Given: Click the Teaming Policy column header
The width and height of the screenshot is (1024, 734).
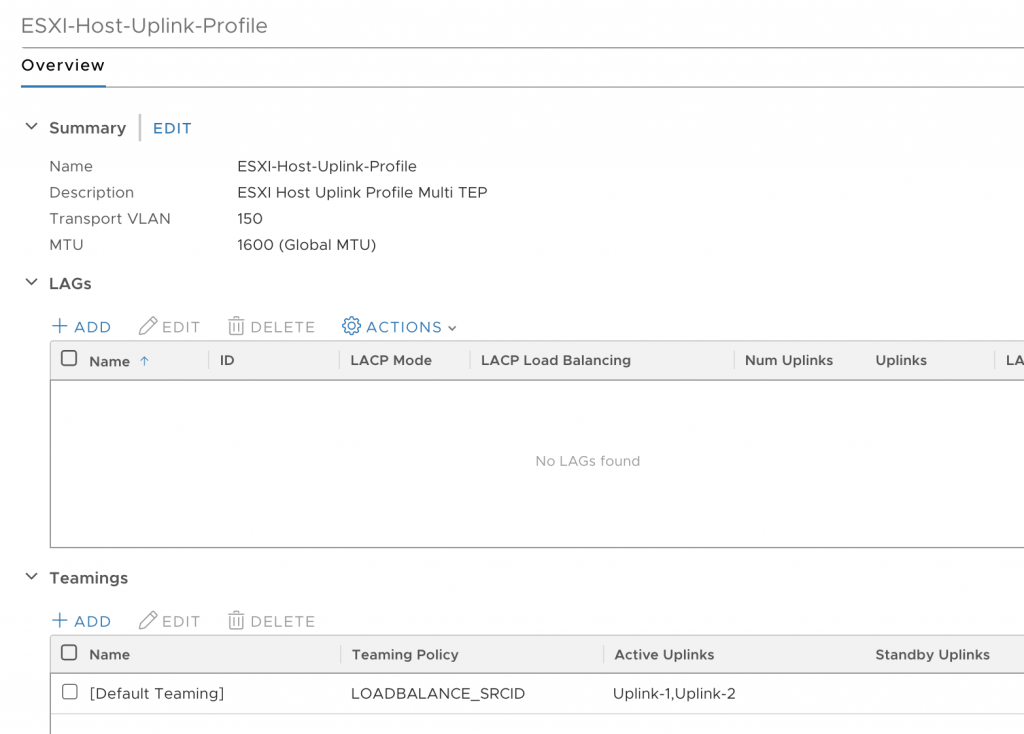Looking at the screenshot, I should point(405,655).
